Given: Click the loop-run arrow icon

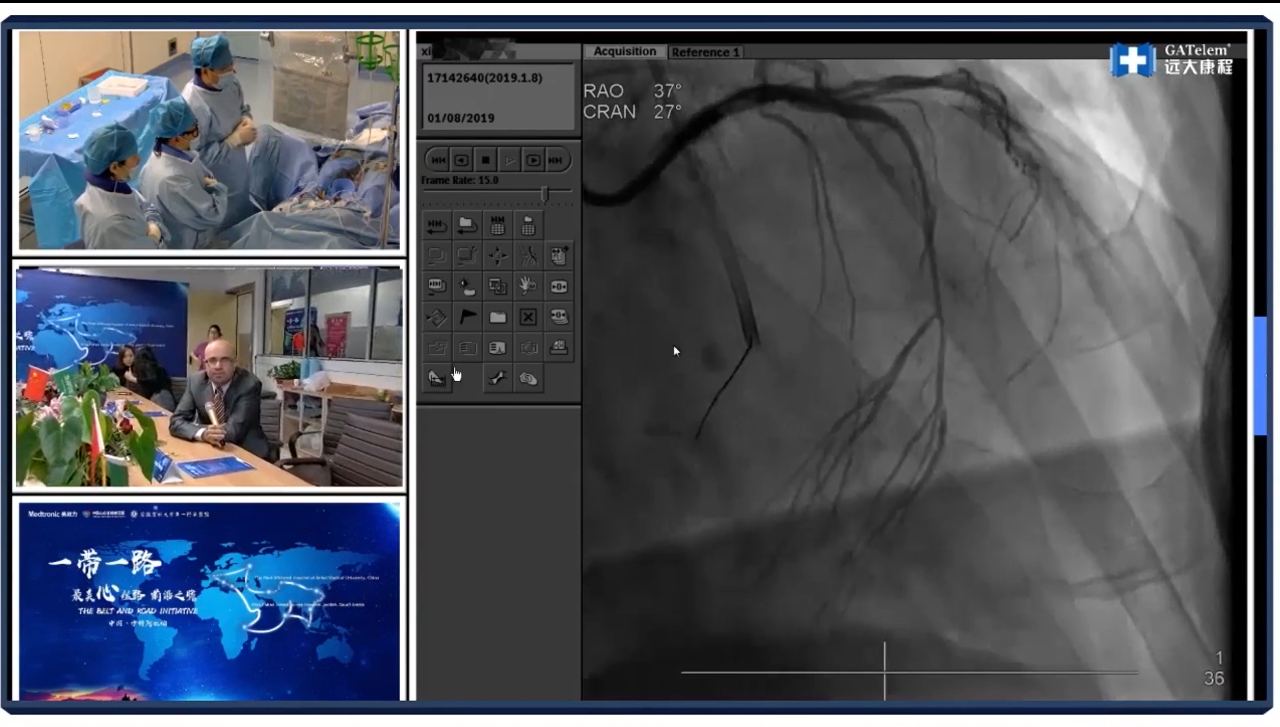Looking at the screenshot, I should 437,225.
